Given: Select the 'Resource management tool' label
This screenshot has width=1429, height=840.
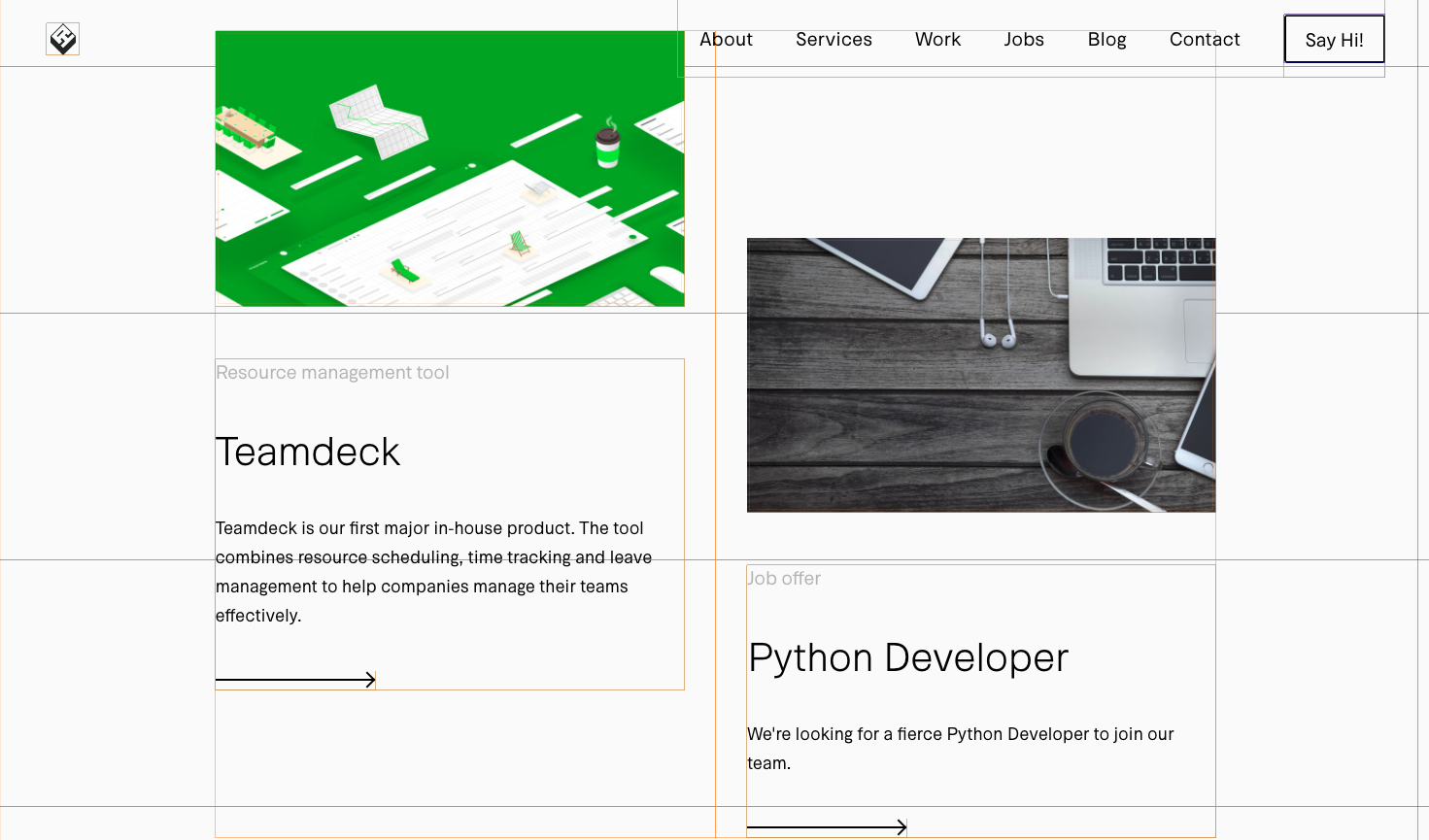Looking at the screenshot, I should (332, 373).
